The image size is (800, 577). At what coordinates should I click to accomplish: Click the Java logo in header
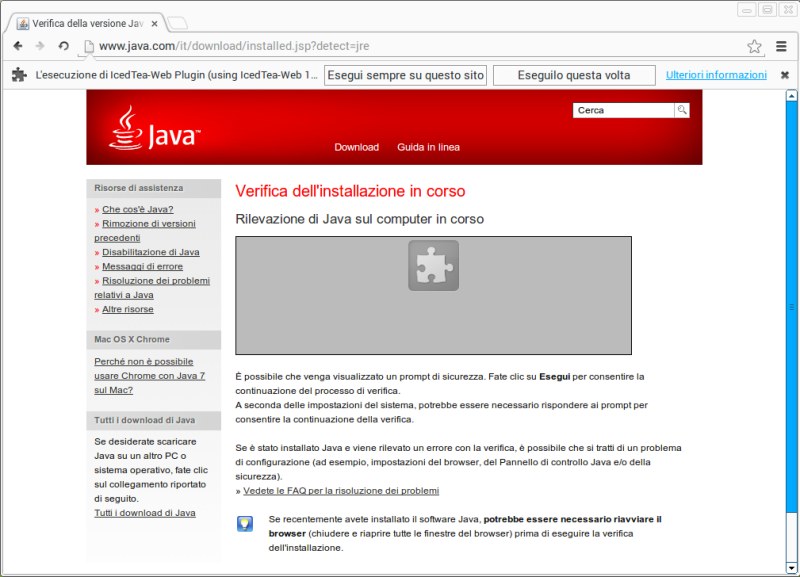155,128
